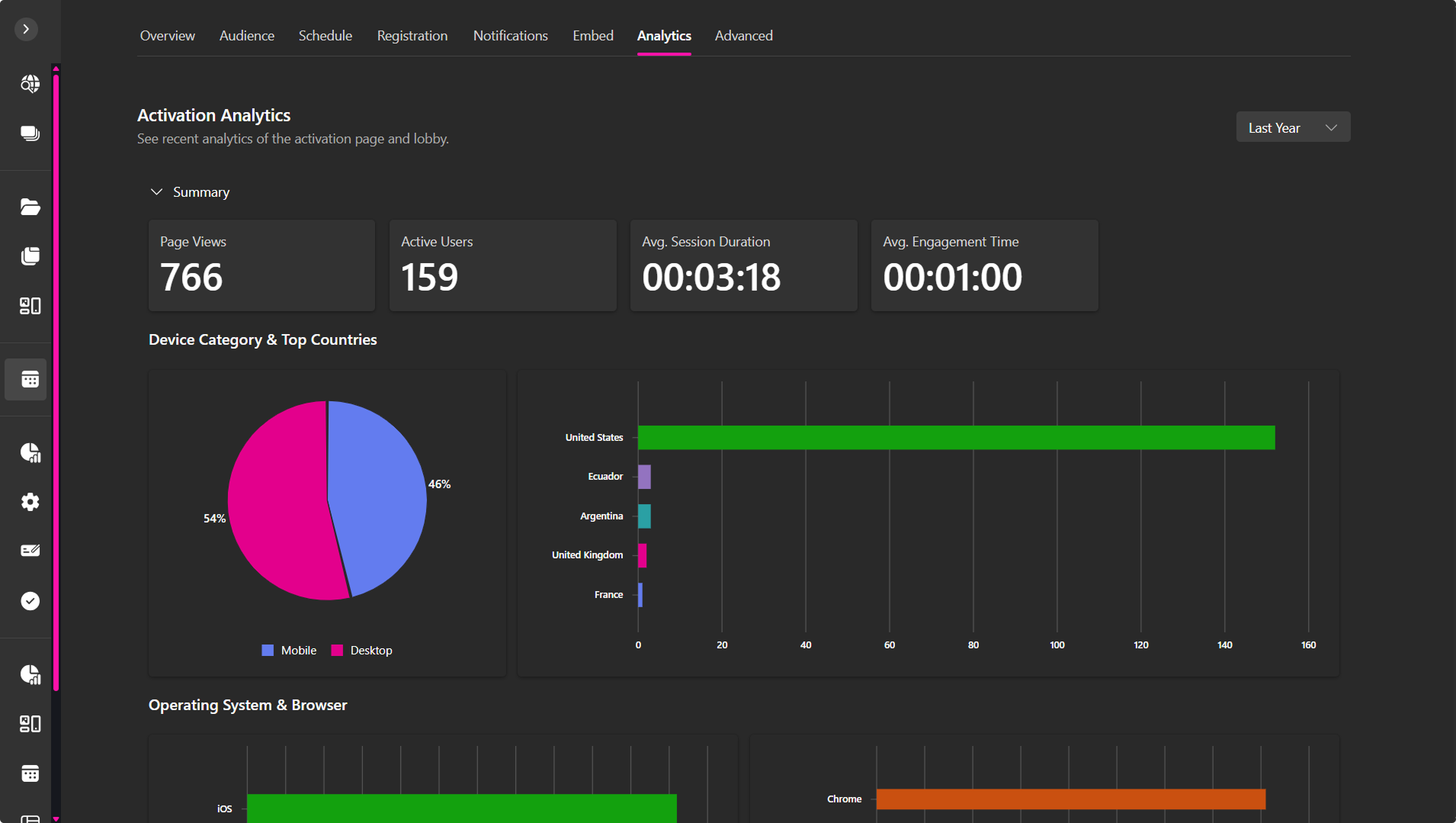Image resolution: width=1456 pixels, height=823 pixels.
Task: Click the stacked pages library sidebar icon
Action: point(30,256)
